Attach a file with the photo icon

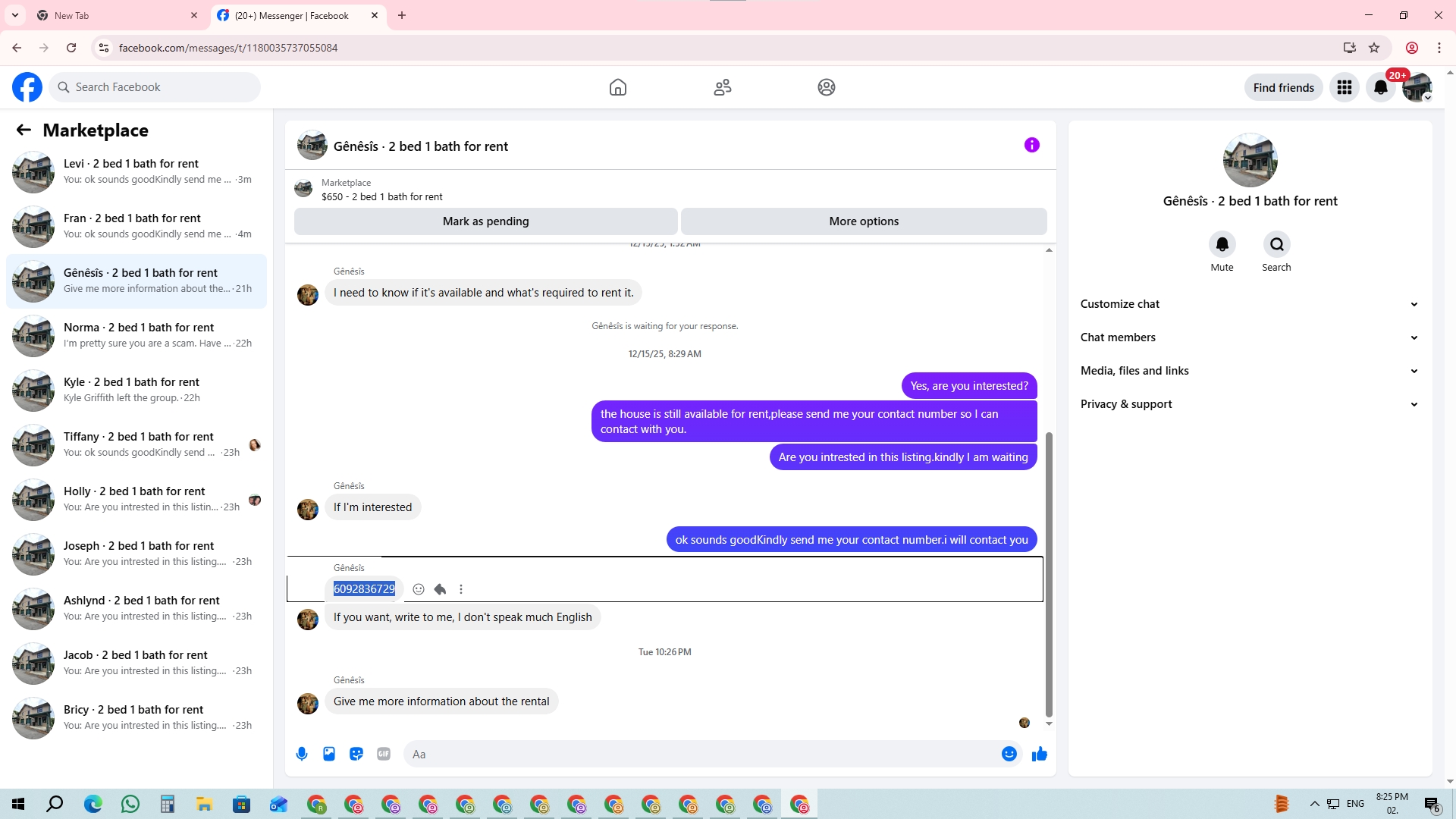tap(329, 754)
